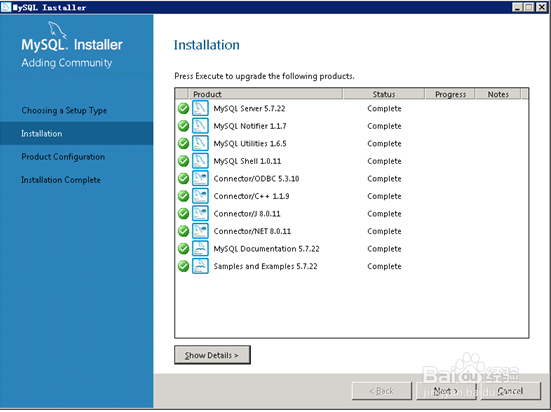This screenshot has width=551, height=412.
Task: Click Complete status for MySQL Server 5.7.22
Action: click(384, 108)
